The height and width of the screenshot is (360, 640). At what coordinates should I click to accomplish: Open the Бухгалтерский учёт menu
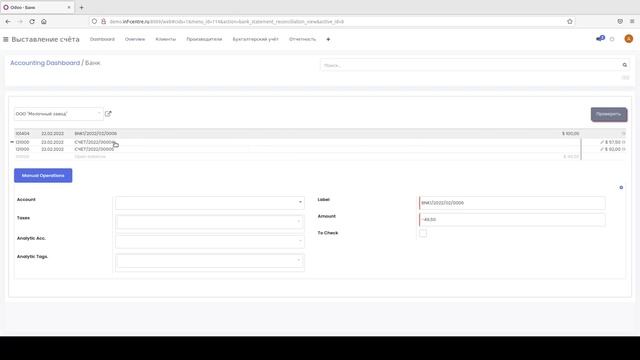click(256, 39)
